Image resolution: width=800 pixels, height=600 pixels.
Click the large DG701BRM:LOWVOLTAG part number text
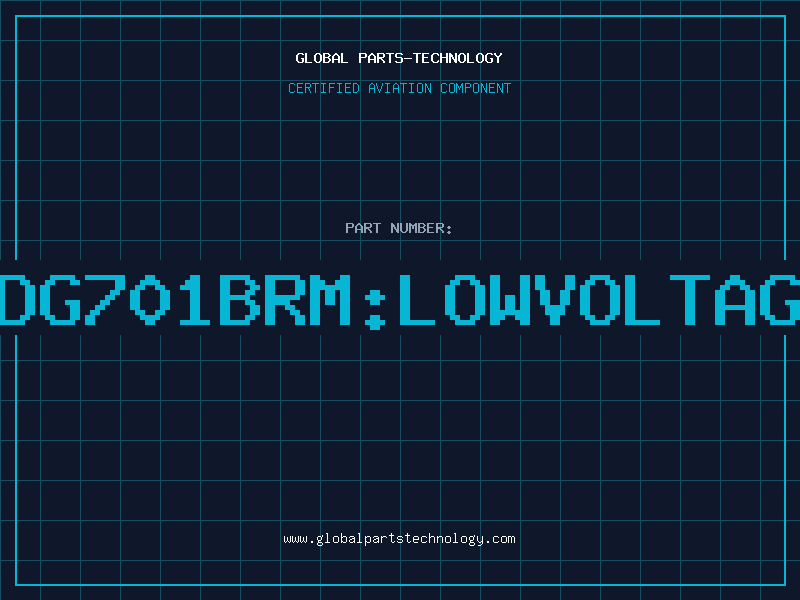point(400,301)
